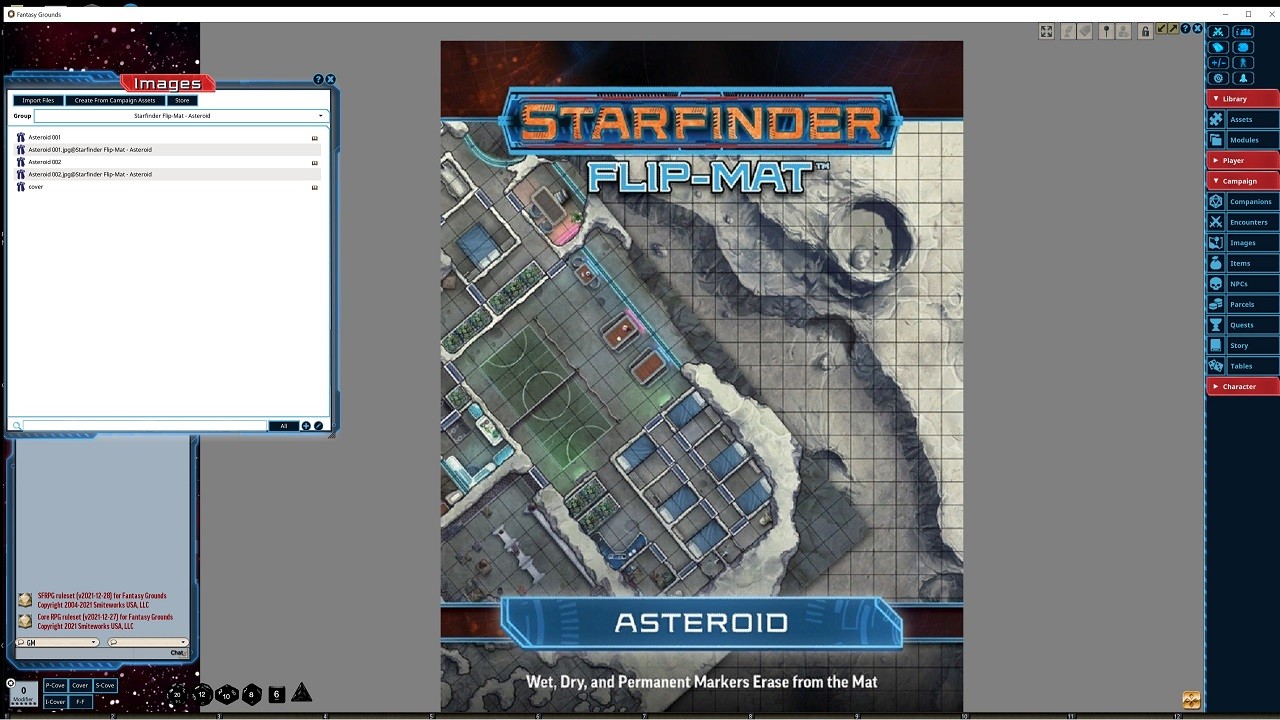1280x720 pixels.
Task: Open the Options gear icon in the sidebar
Action: 1218,77
